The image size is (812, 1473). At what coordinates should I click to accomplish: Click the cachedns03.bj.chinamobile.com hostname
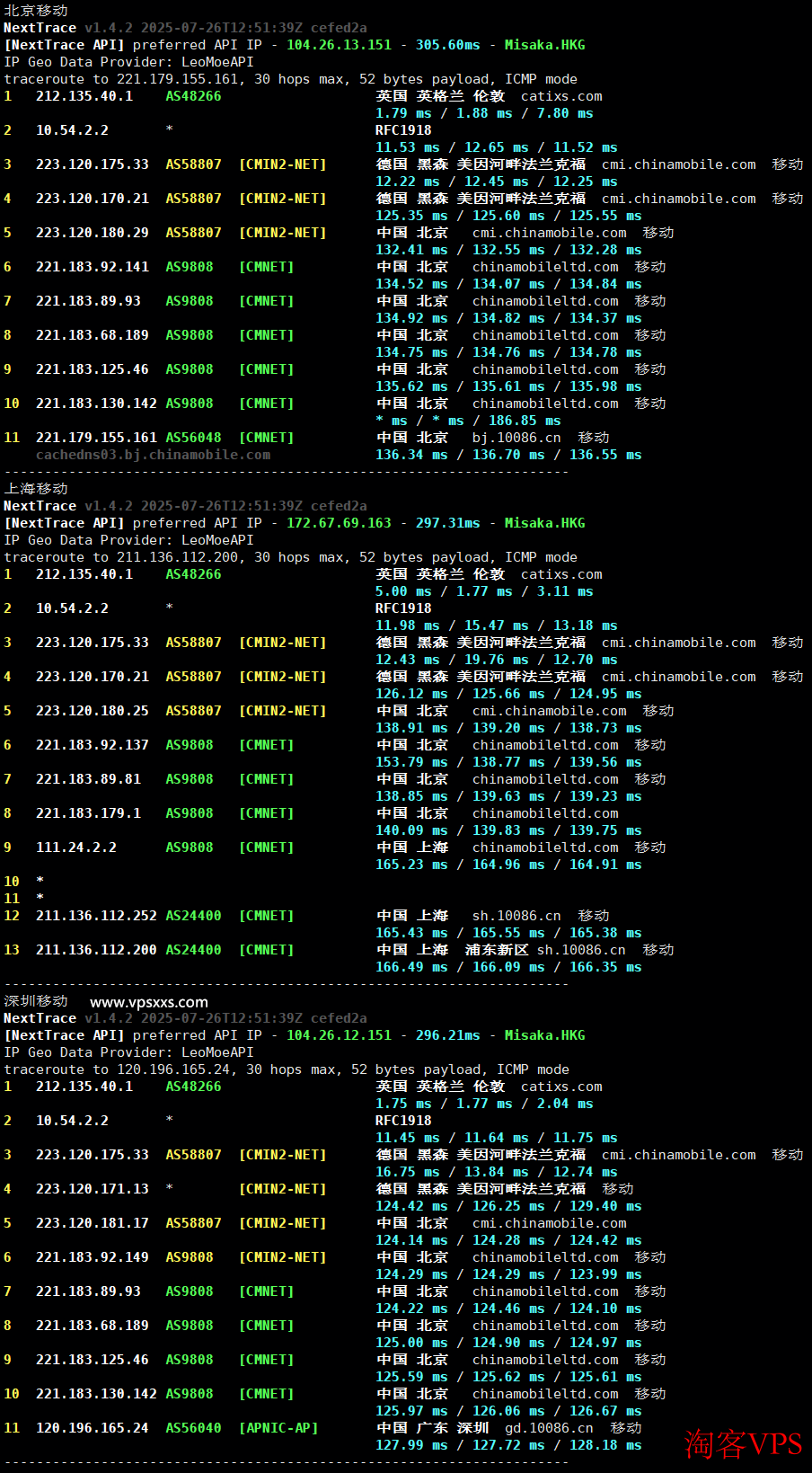click(153, 455)
